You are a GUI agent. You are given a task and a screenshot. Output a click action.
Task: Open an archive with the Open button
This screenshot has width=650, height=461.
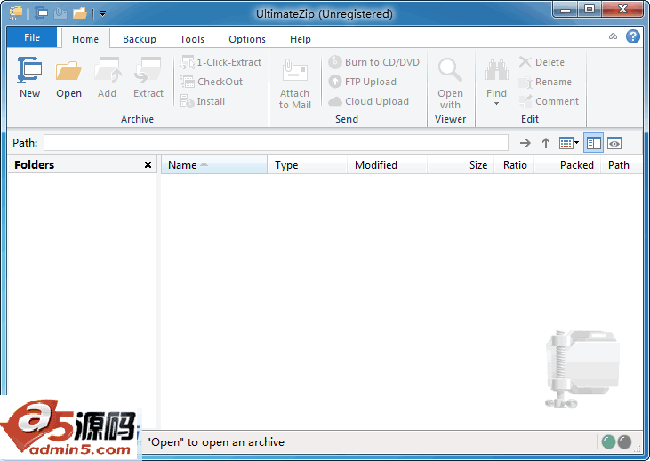(x=69, y=78)
